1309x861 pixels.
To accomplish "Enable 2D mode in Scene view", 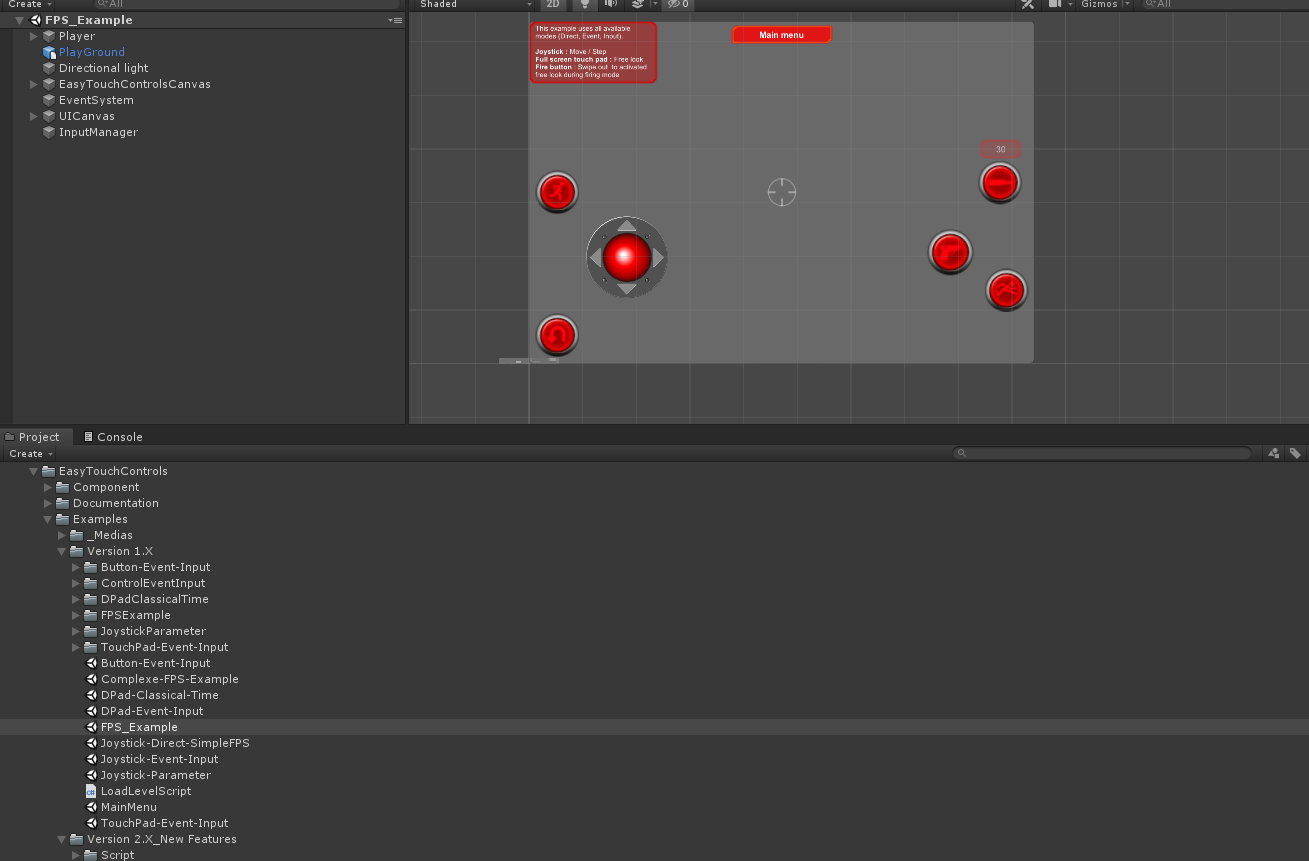I will tap(553, 5).
